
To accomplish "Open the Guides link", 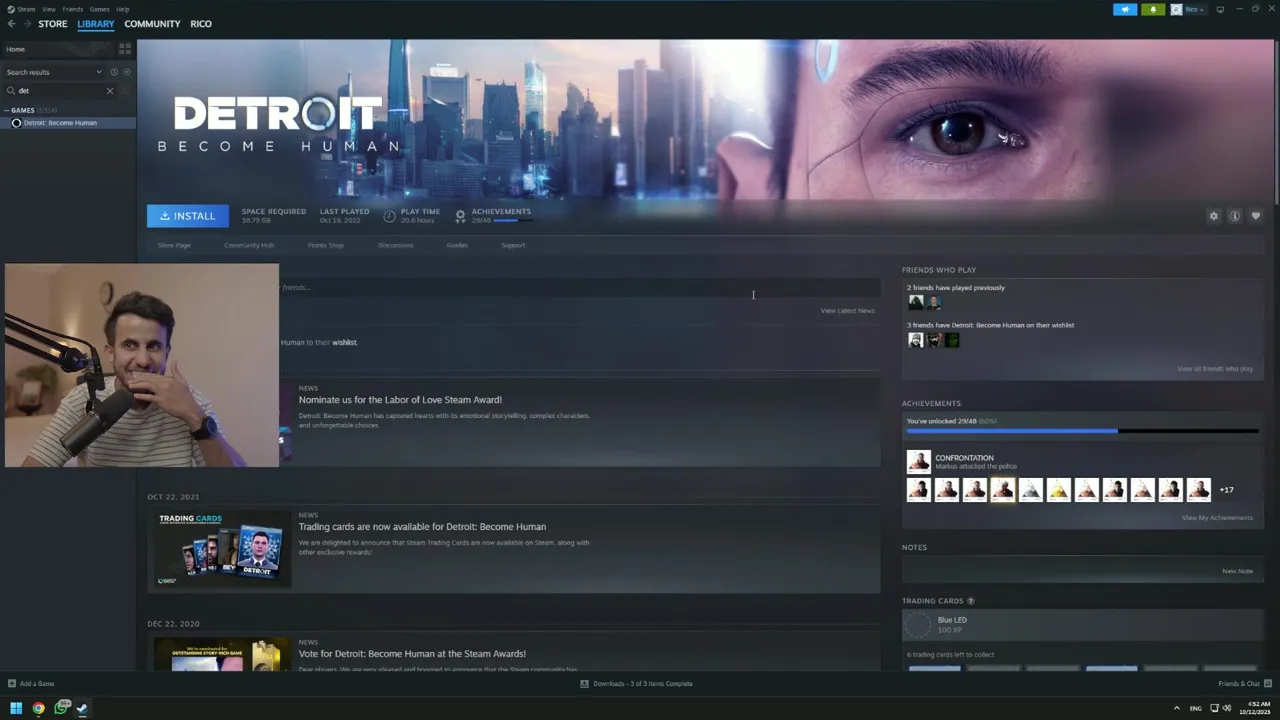I will coord(457,245).
